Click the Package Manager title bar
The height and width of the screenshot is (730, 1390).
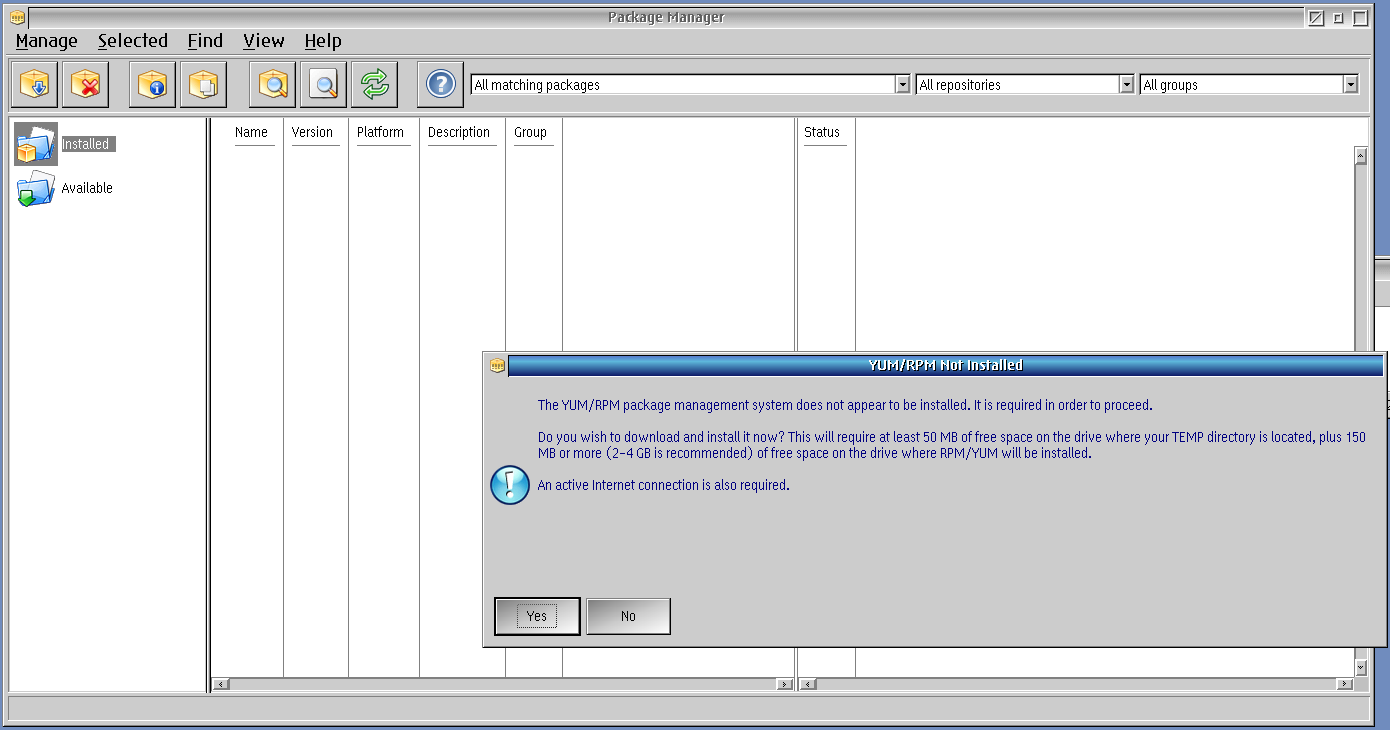(x=666, y=17)
